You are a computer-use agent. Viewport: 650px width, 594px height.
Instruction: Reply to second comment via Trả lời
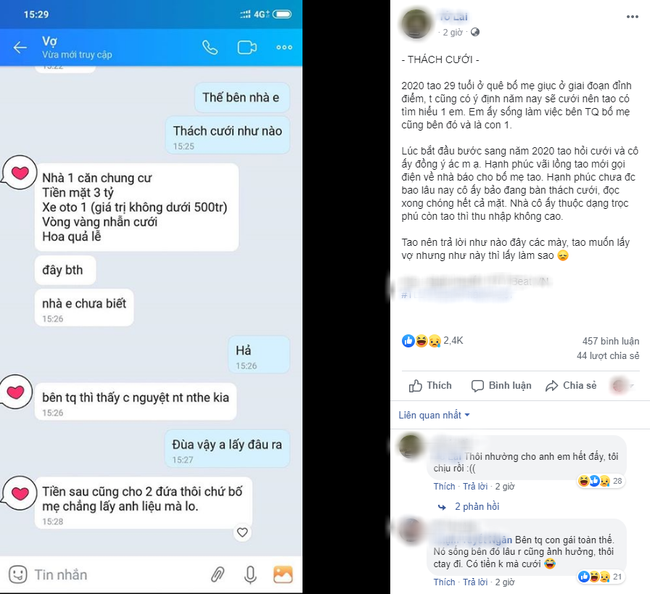(x=475, y=582)
